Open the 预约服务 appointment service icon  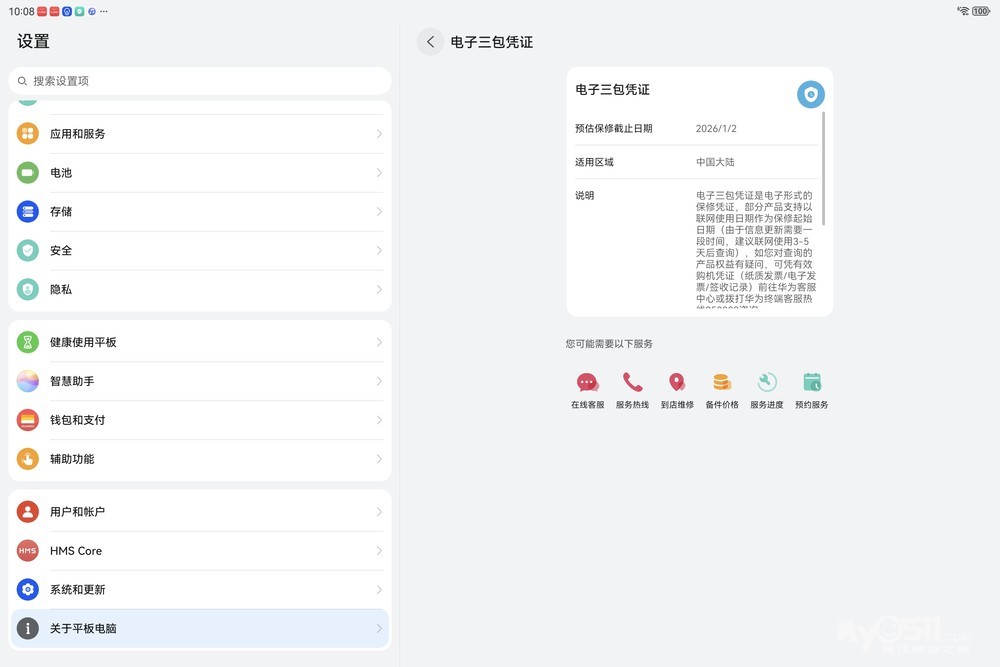click(x=812, y=383)
